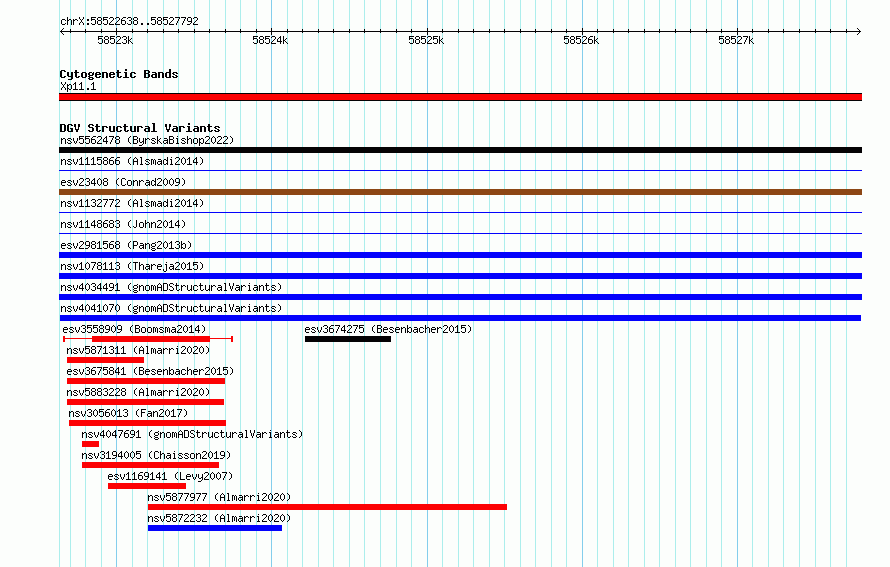This screenshot has width=890, height=567.
Task: Open esv3675841 (Besenbacher2015) label
Action: (x=150, y=371)
